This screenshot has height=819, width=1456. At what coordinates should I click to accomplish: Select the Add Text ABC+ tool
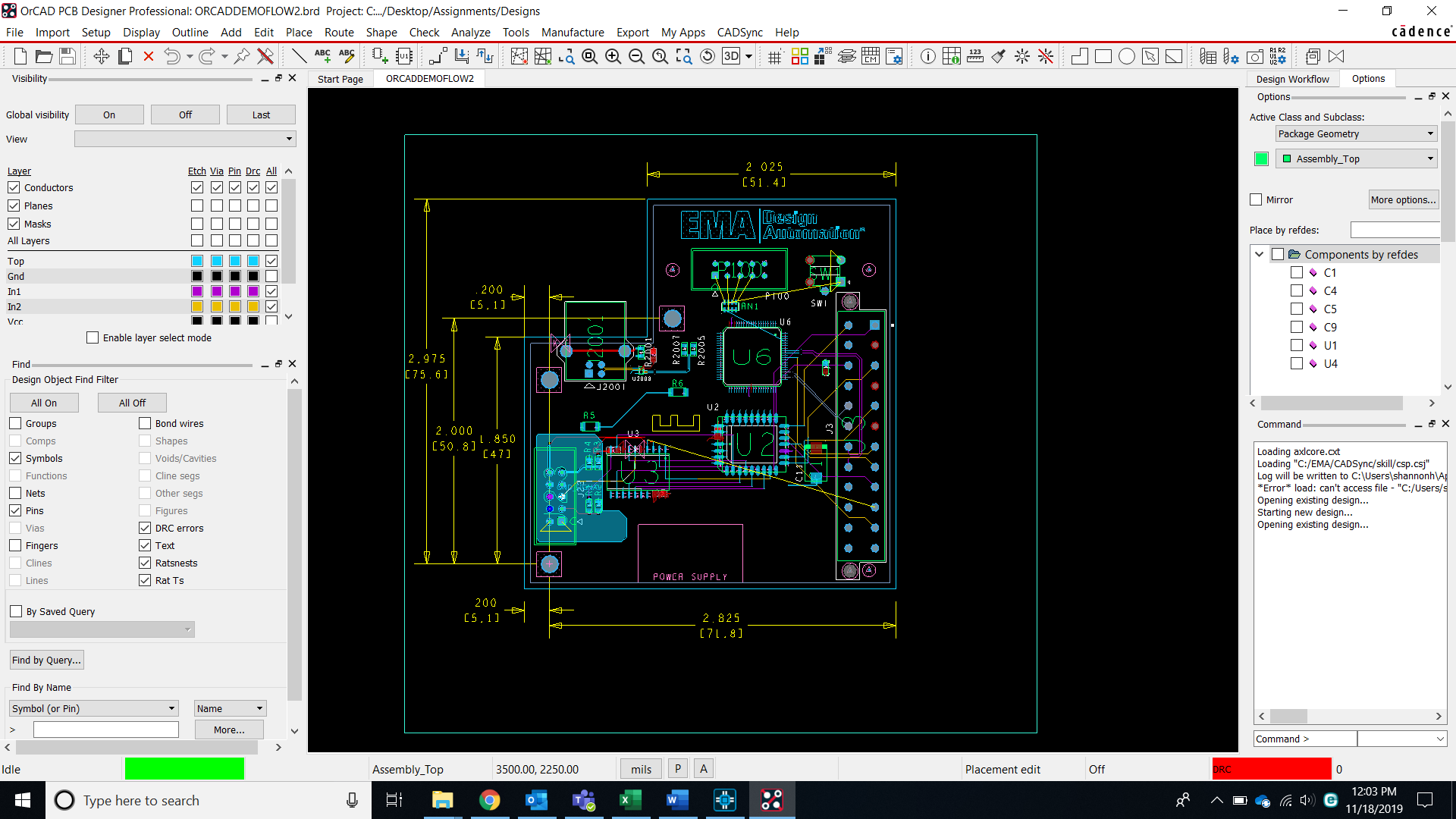322,56
